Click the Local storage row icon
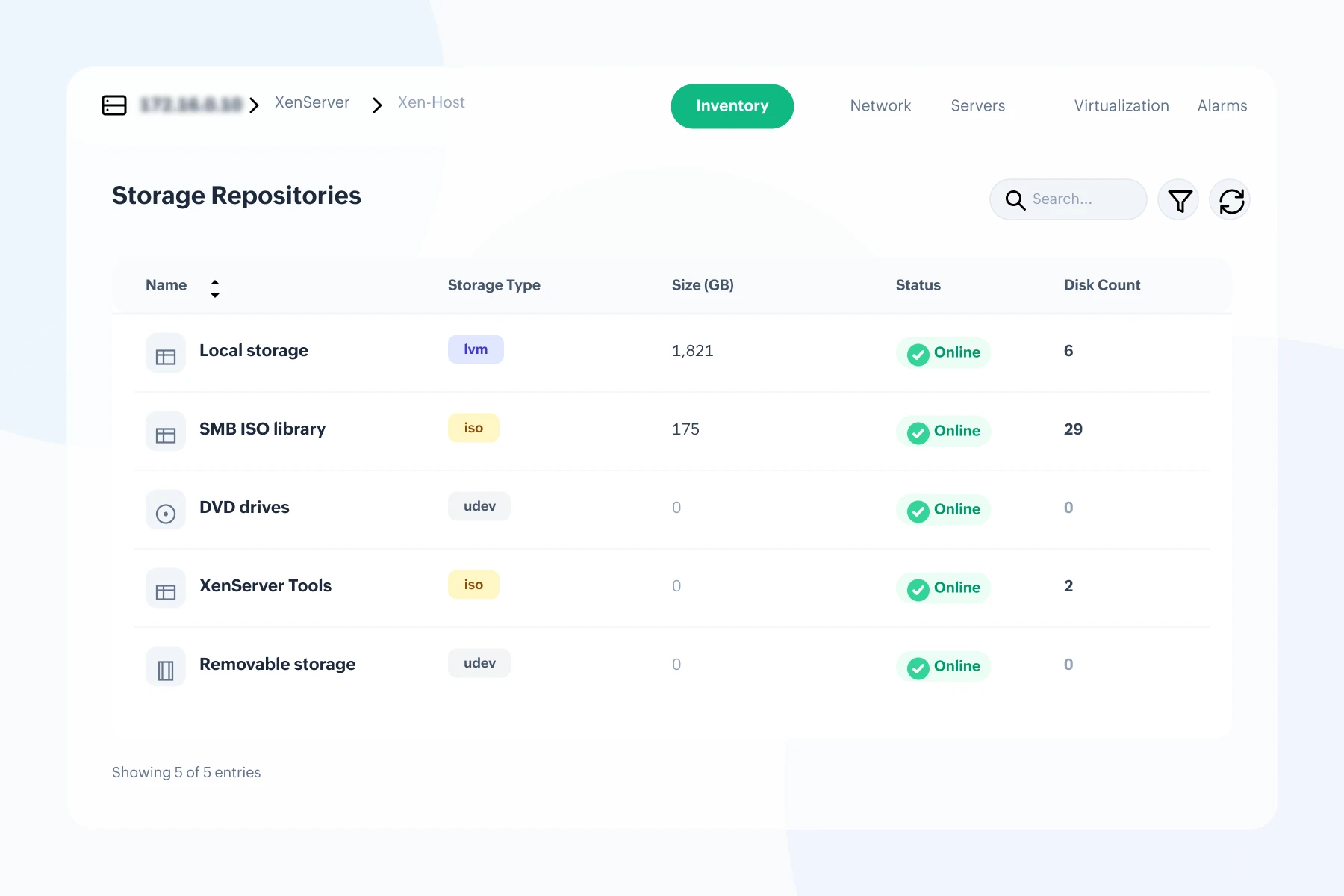The image size is (1344, 896). pyautogui.click(x=166, y=353)
